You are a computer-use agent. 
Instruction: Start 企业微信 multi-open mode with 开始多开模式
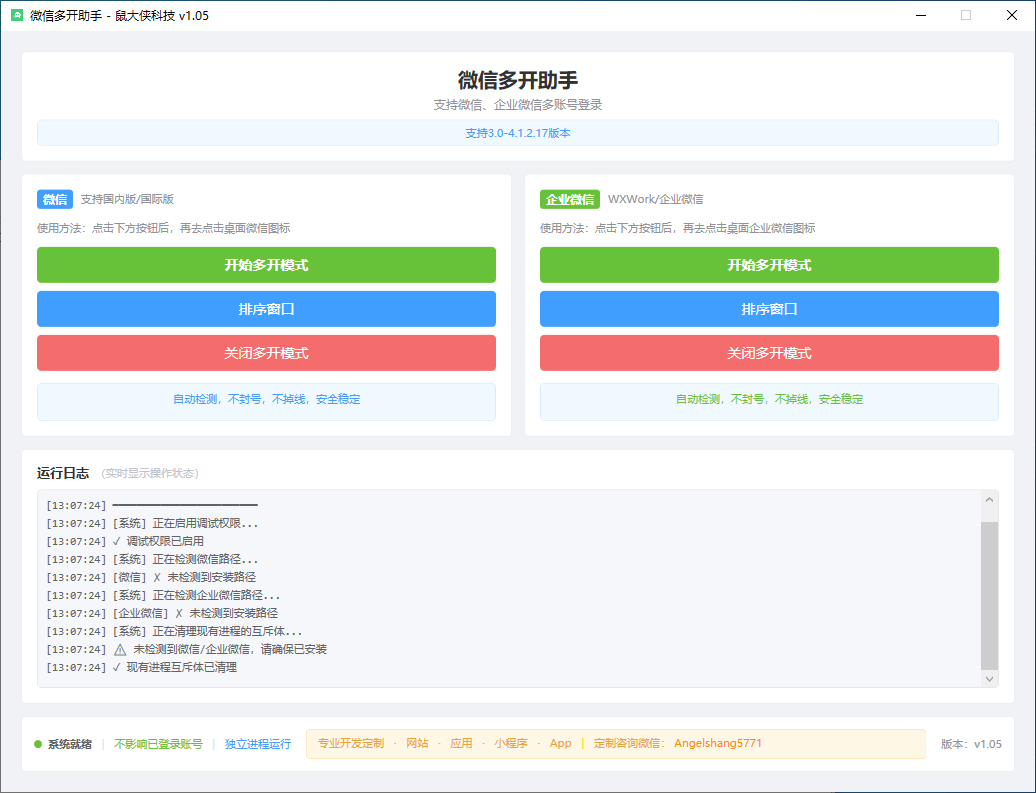(769, 265)
